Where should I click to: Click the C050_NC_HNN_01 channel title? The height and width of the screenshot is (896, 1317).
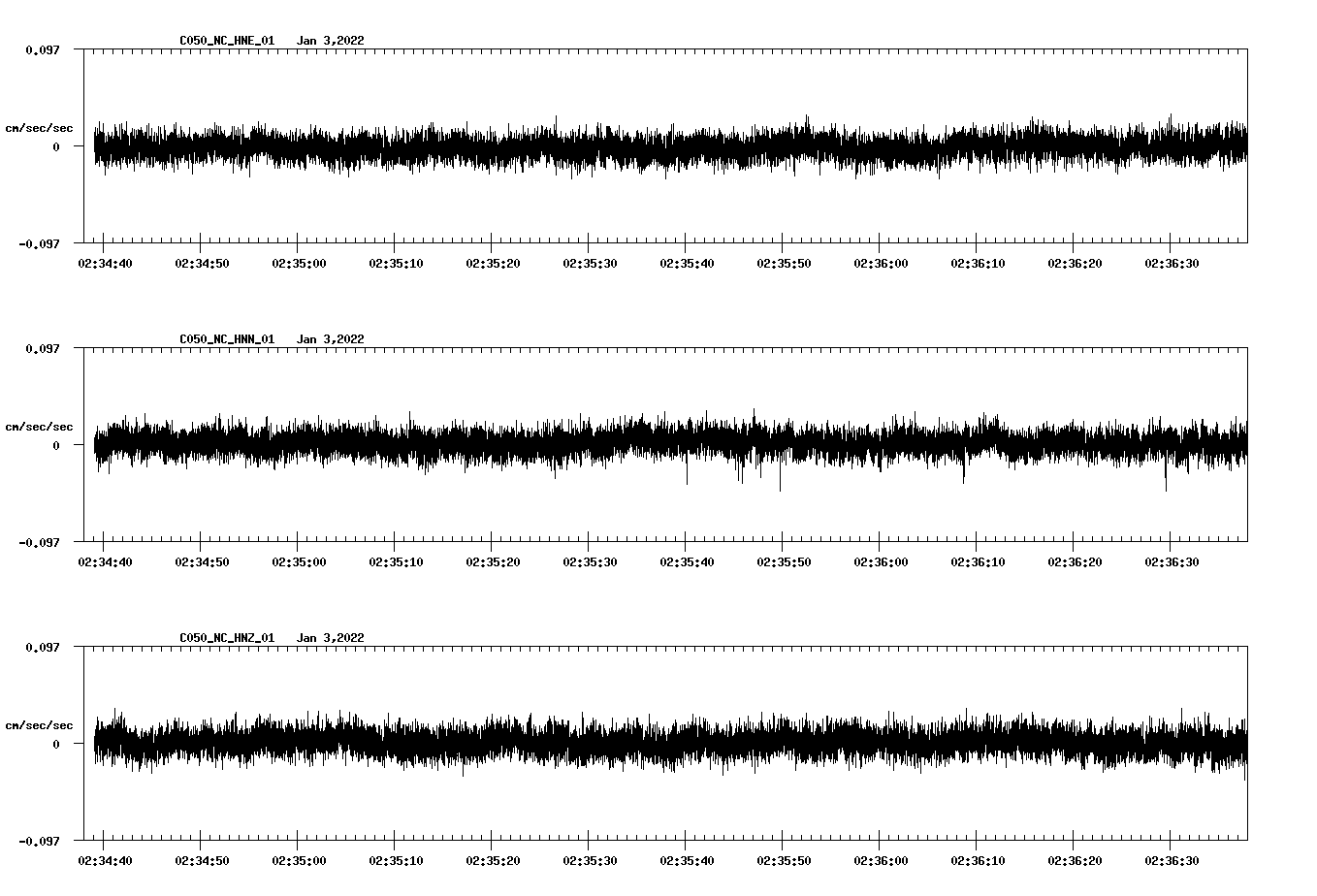227,339
